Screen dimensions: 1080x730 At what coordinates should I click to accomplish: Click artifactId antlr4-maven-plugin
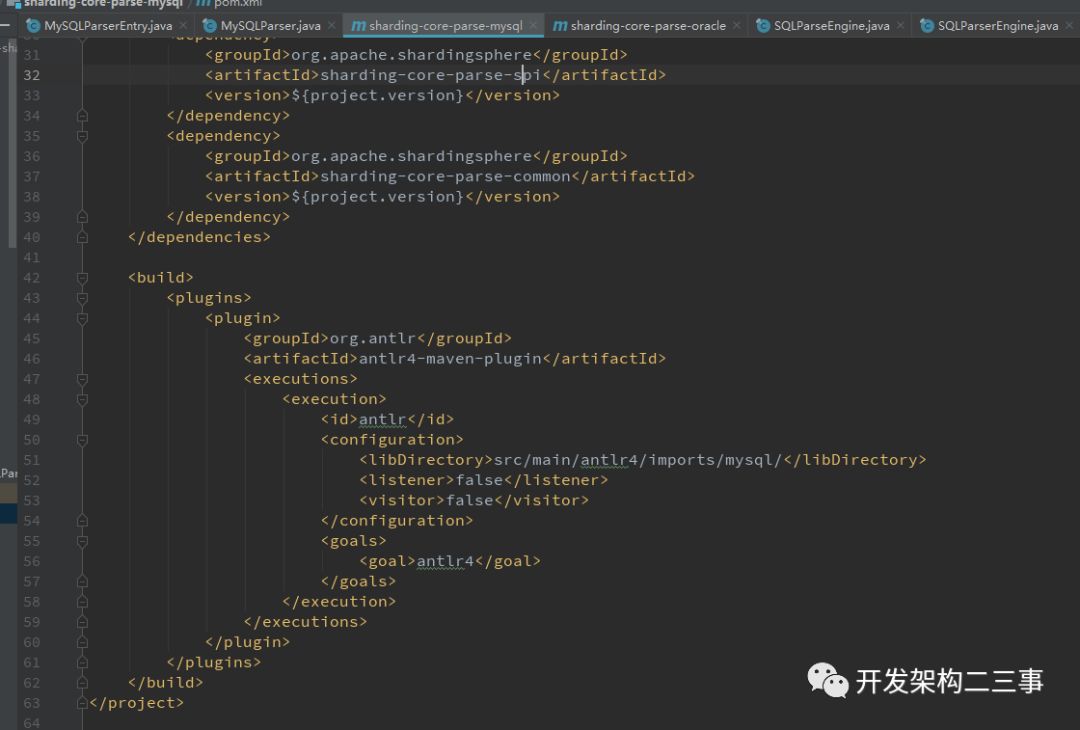[450, 359]
